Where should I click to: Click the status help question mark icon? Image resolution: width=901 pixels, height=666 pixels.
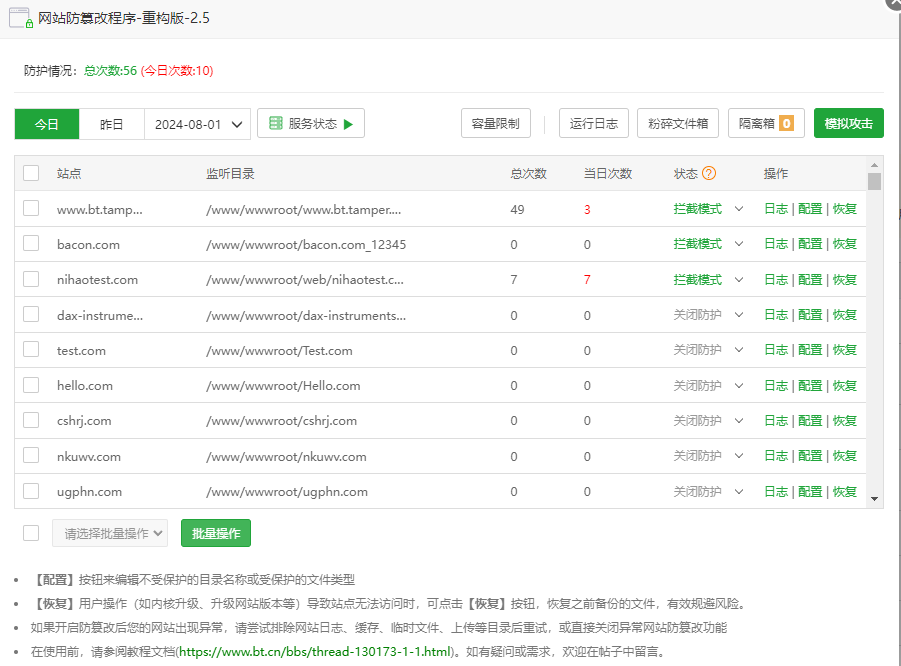709,173
